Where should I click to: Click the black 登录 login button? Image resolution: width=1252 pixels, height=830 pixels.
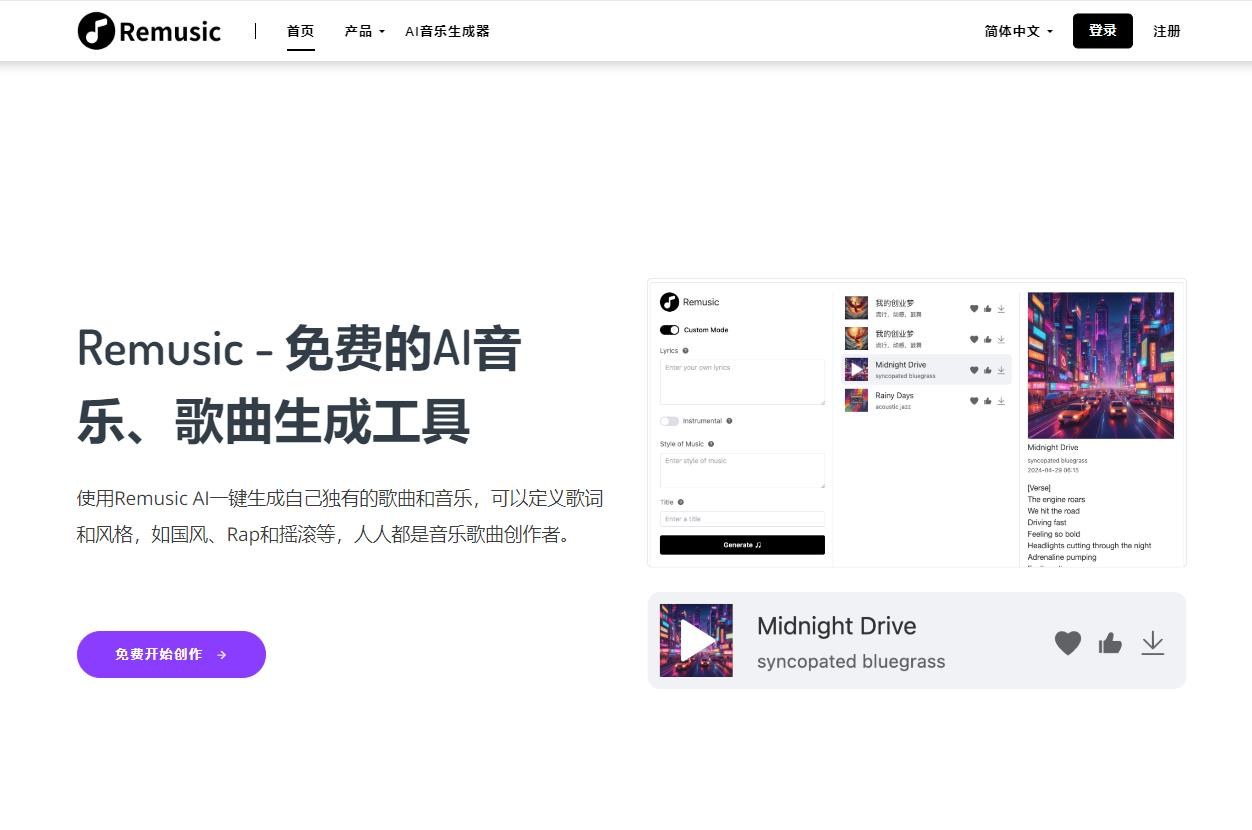click(1102, 31)
